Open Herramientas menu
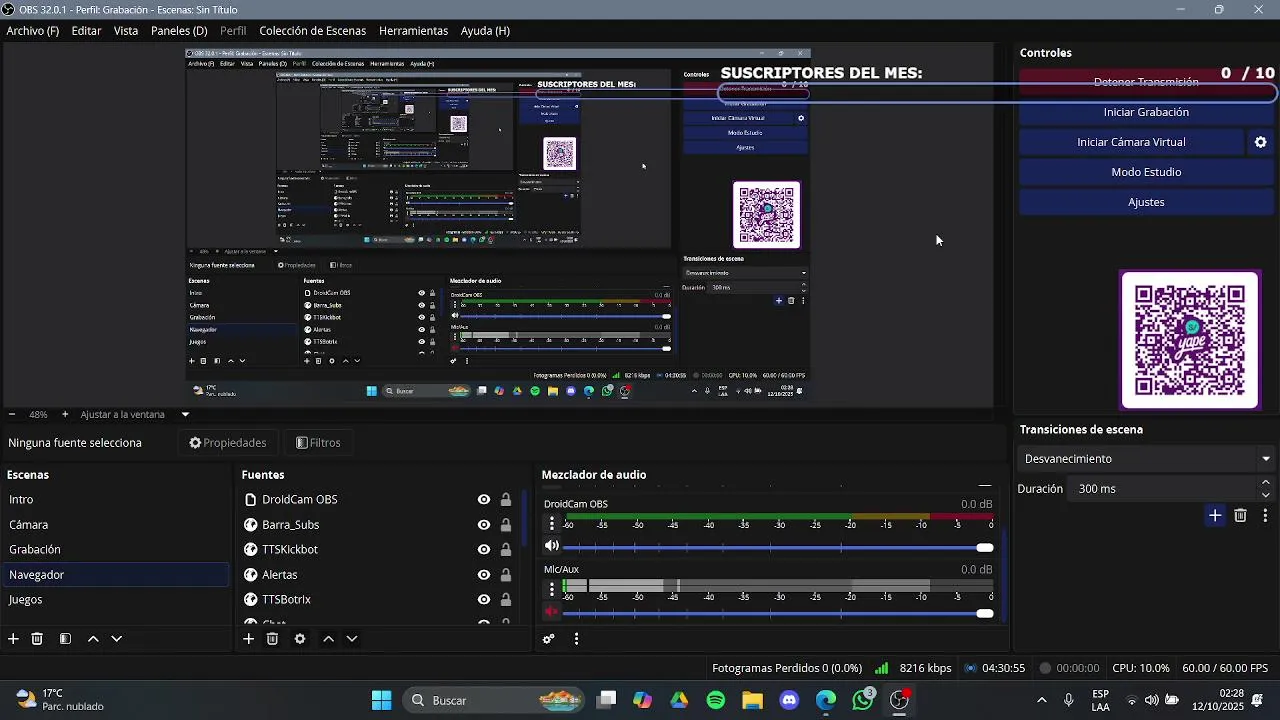Image resolution: width=1280 pixels, height=720 pixels. click(x=413, y=31)
